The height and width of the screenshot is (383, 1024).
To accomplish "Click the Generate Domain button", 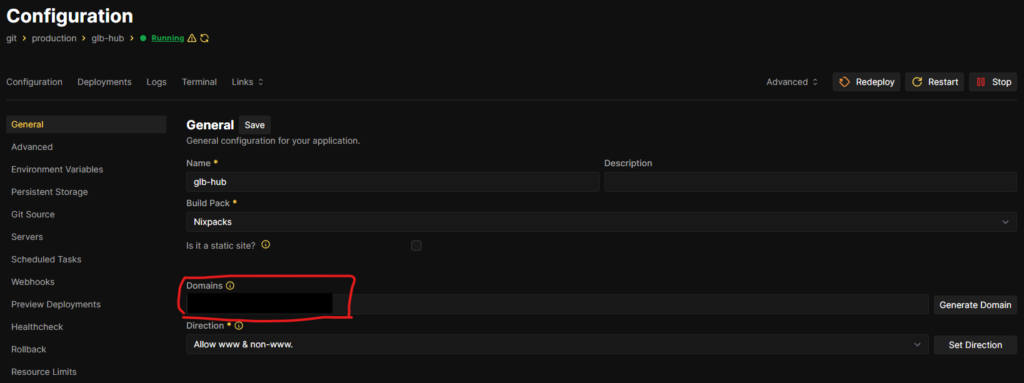I will point(975,305).
